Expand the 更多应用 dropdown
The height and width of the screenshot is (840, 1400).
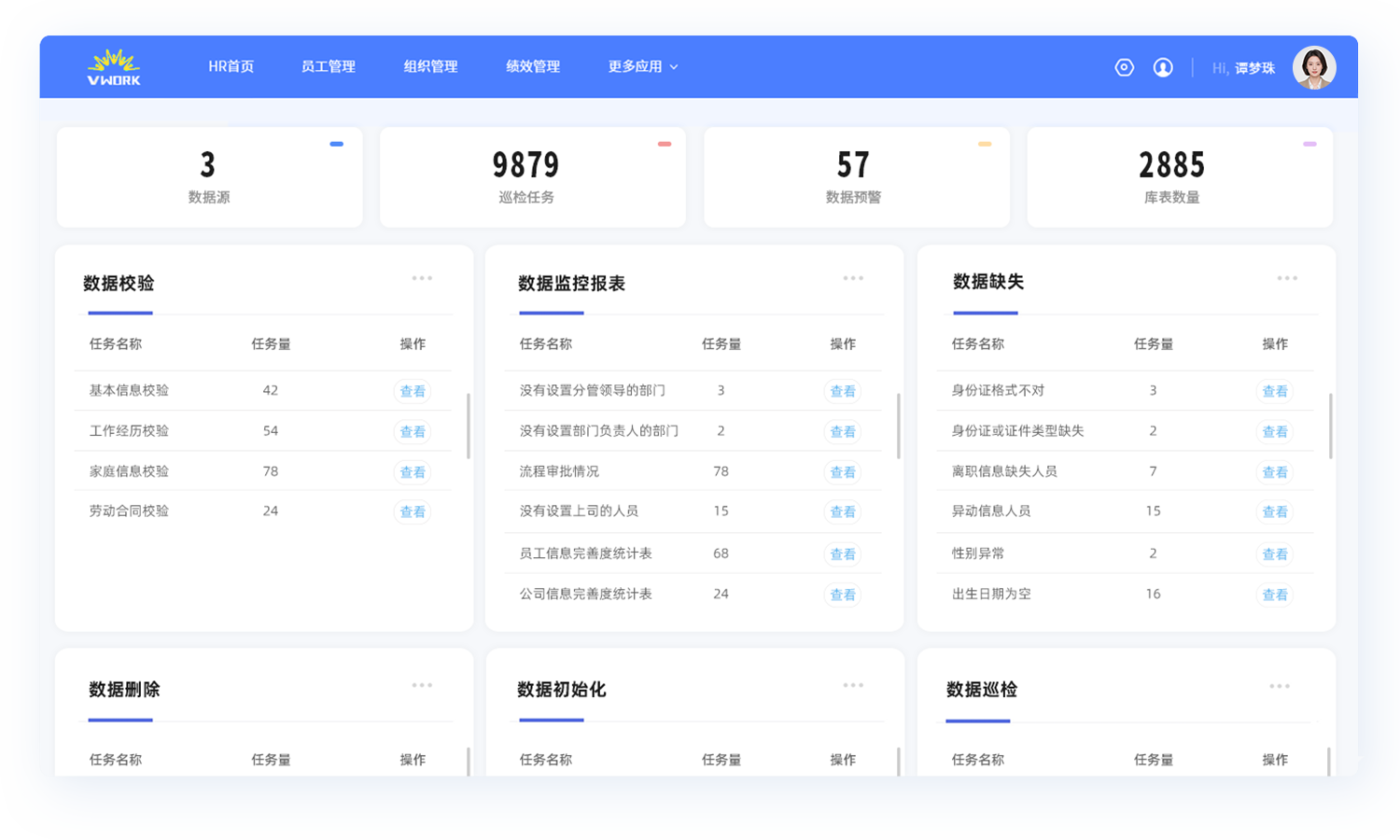coord(643,67)
